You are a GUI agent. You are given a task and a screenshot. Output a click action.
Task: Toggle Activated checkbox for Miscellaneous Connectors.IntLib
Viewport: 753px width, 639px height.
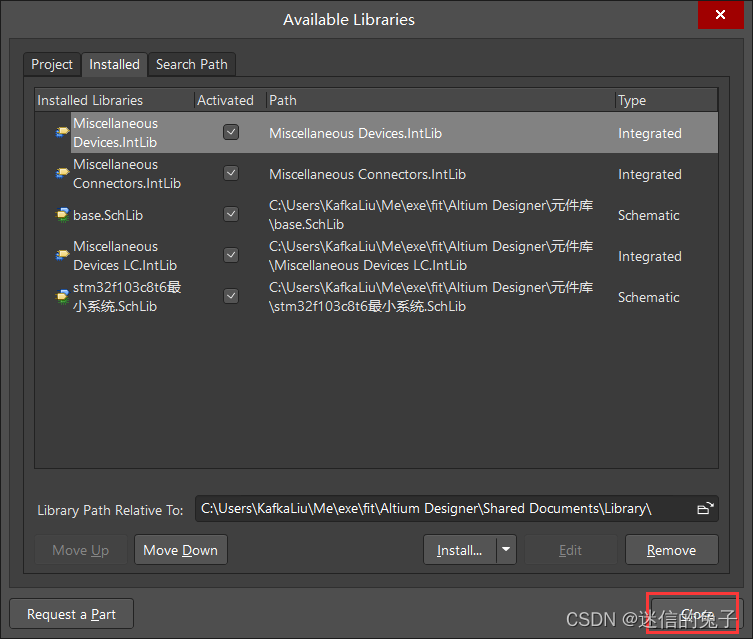(231, 174)
